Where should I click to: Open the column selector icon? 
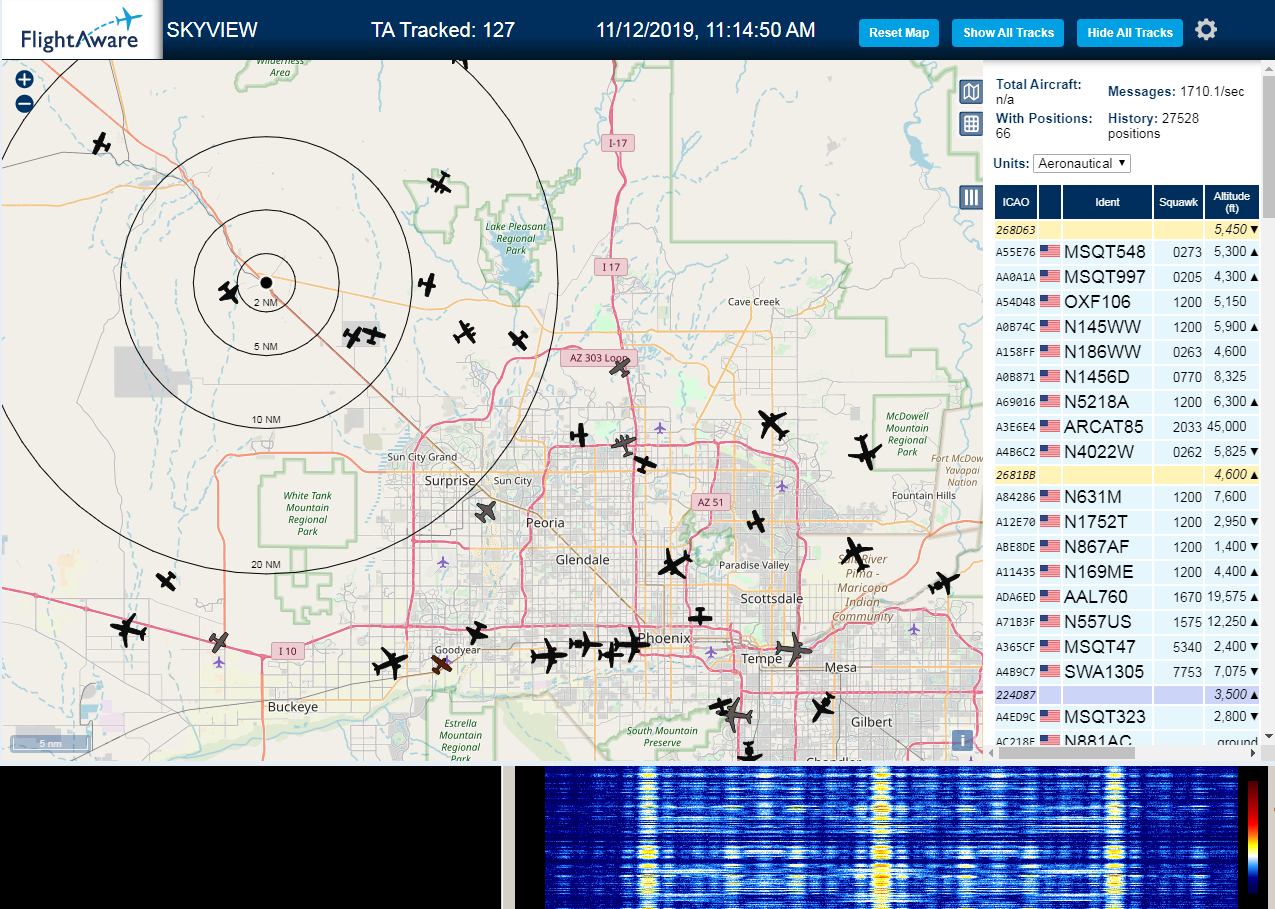coord(970,197)
